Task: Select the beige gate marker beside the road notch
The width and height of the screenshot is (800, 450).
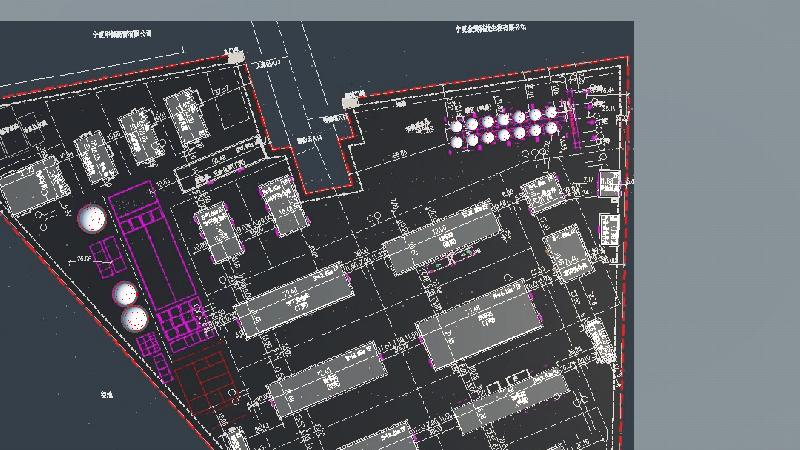Action: [x=351, y=100]
